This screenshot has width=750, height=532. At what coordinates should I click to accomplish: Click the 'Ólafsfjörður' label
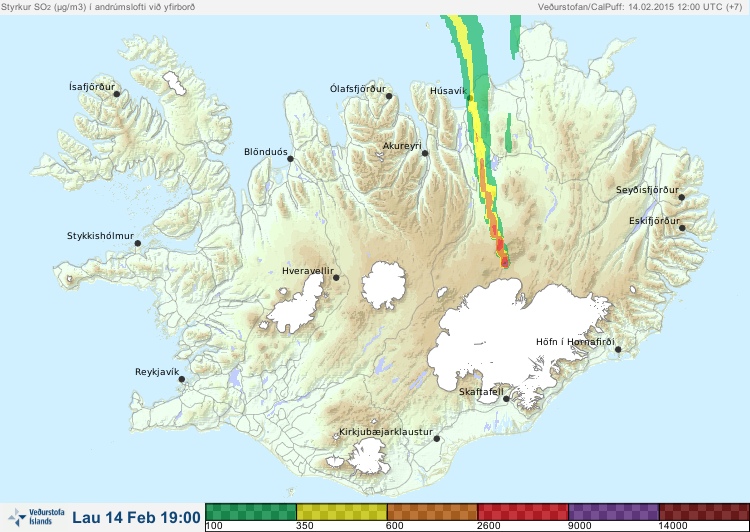(x=358, y=89)
